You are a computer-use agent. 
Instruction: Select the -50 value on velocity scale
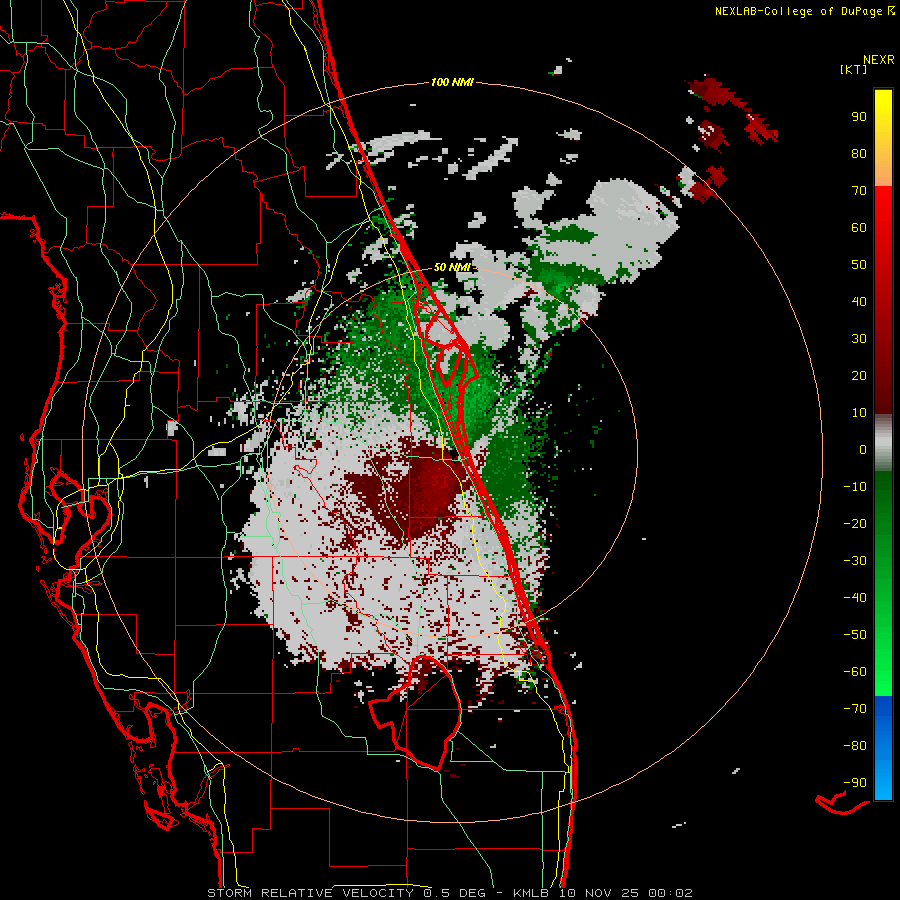(x=855, y=635)
